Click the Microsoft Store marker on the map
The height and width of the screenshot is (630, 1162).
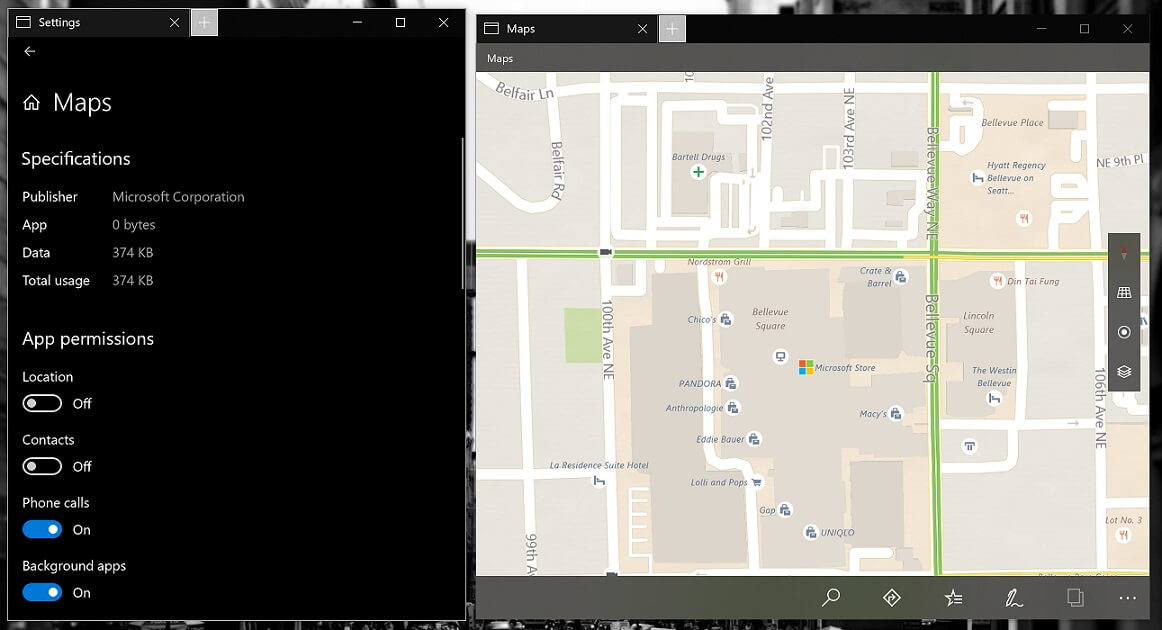[806, 367]
